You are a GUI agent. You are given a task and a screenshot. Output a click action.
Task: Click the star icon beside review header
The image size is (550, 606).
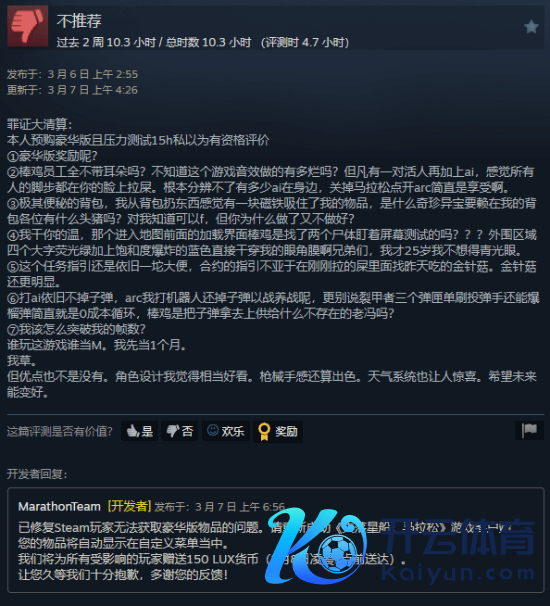pos(531,27)
